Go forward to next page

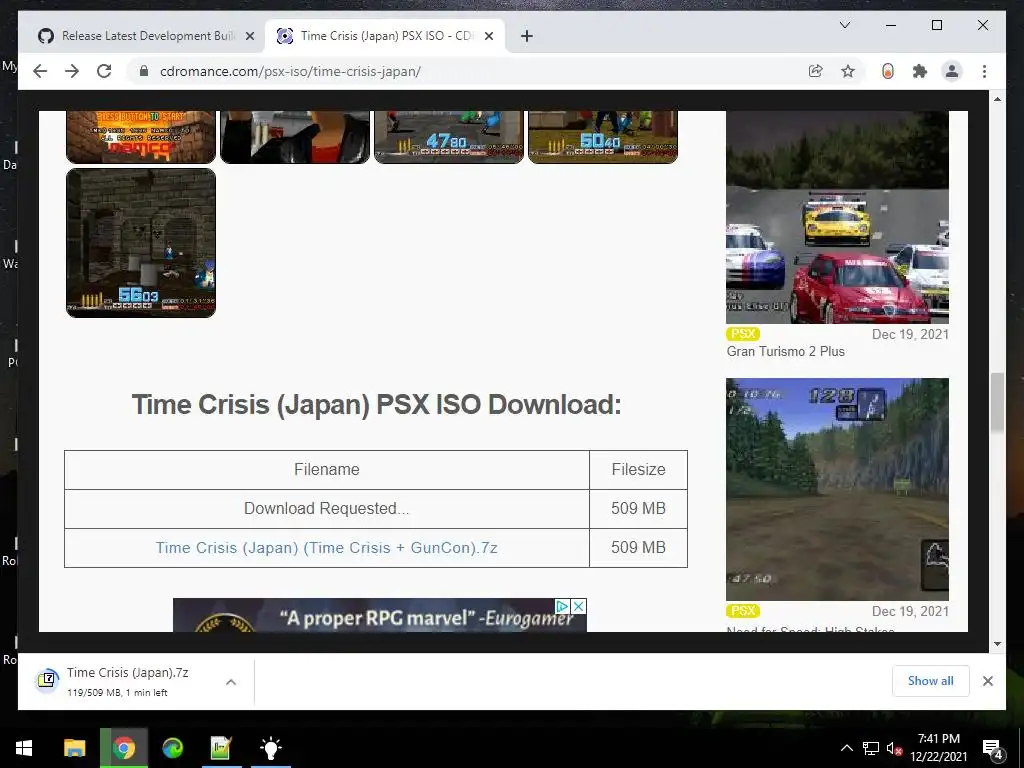(72, 71)
